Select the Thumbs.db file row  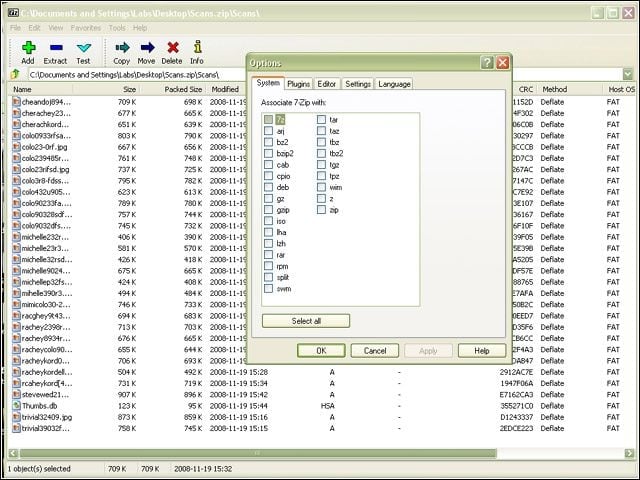click(318, 406)
